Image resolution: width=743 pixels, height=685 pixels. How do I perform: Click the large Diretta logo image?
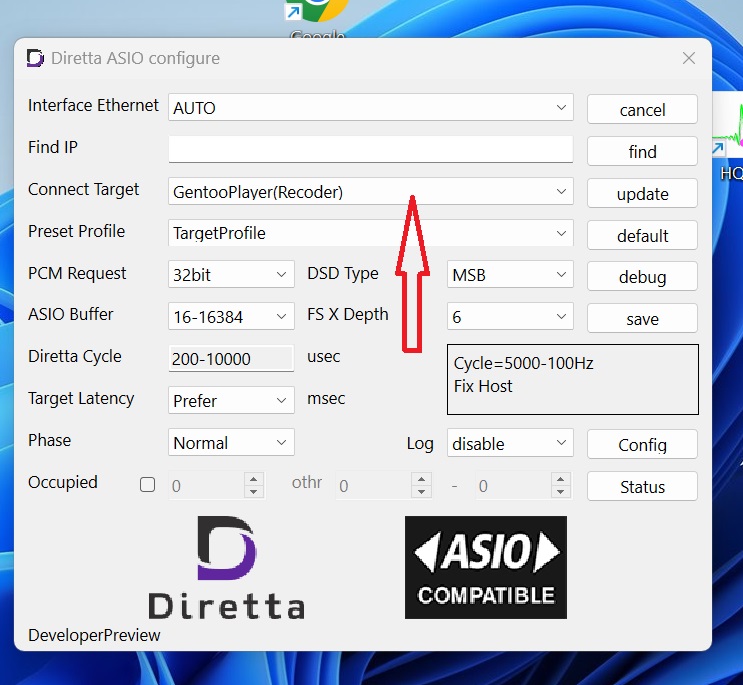coord(226,568)
